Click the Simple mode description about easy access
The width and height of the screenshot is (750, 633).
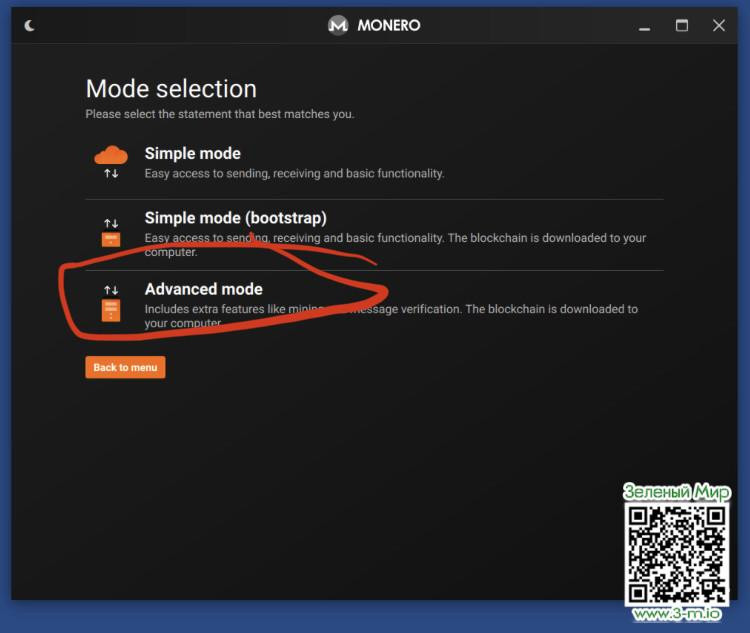click(x=294, y=173)
